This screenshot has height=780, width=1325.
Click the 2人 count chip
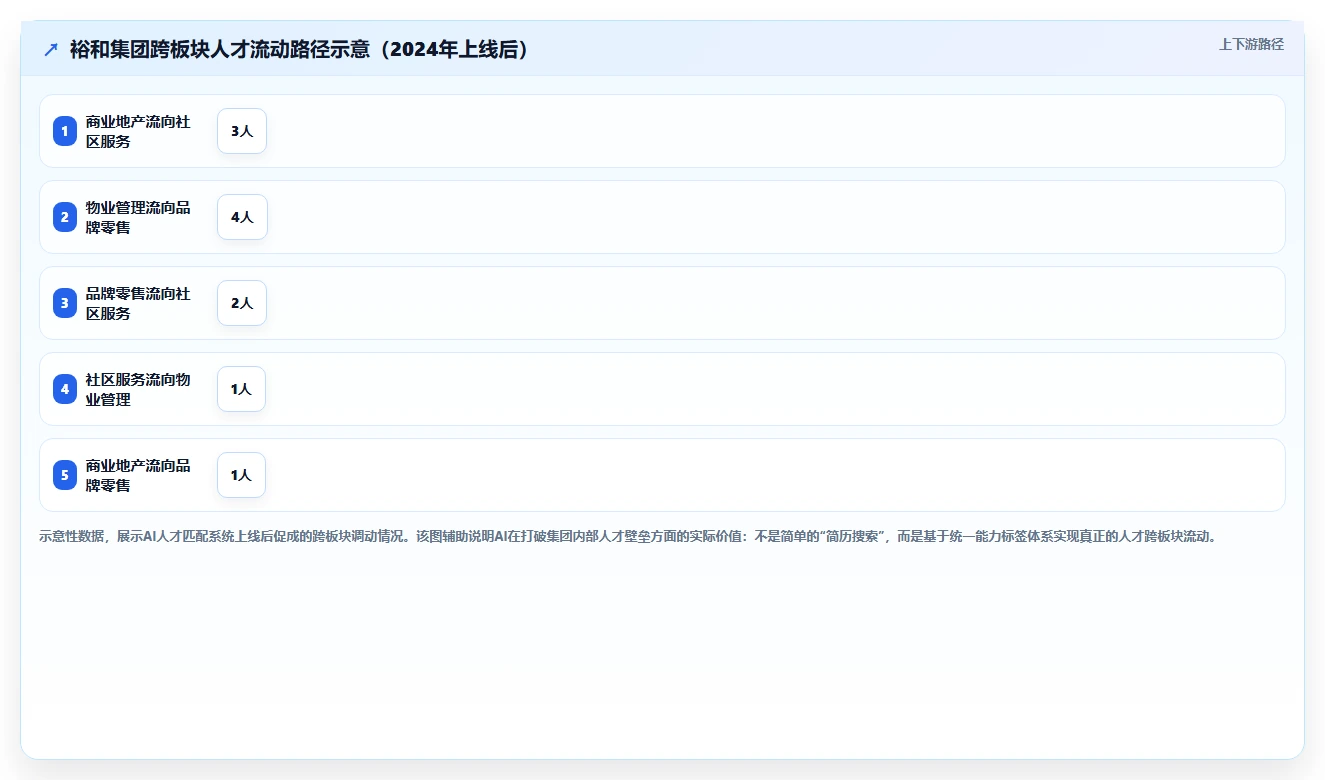point(242,303)
